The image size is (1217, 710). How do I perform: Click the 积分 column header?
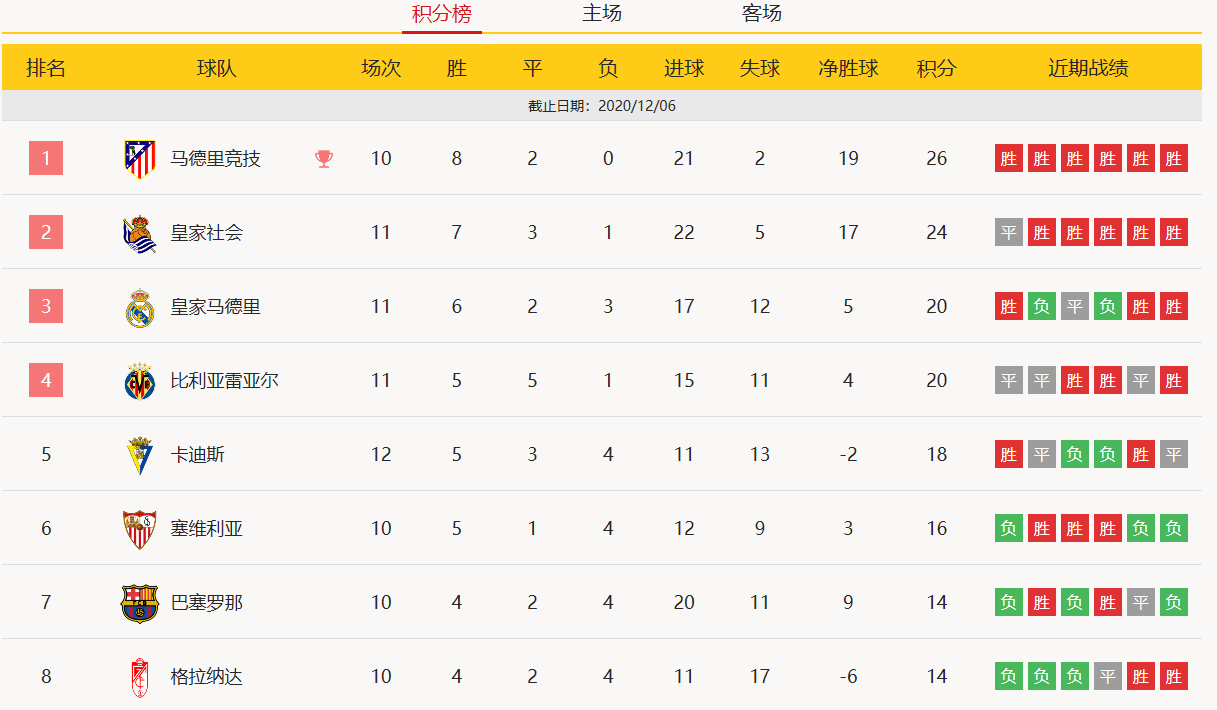click(x=936, y=68)
